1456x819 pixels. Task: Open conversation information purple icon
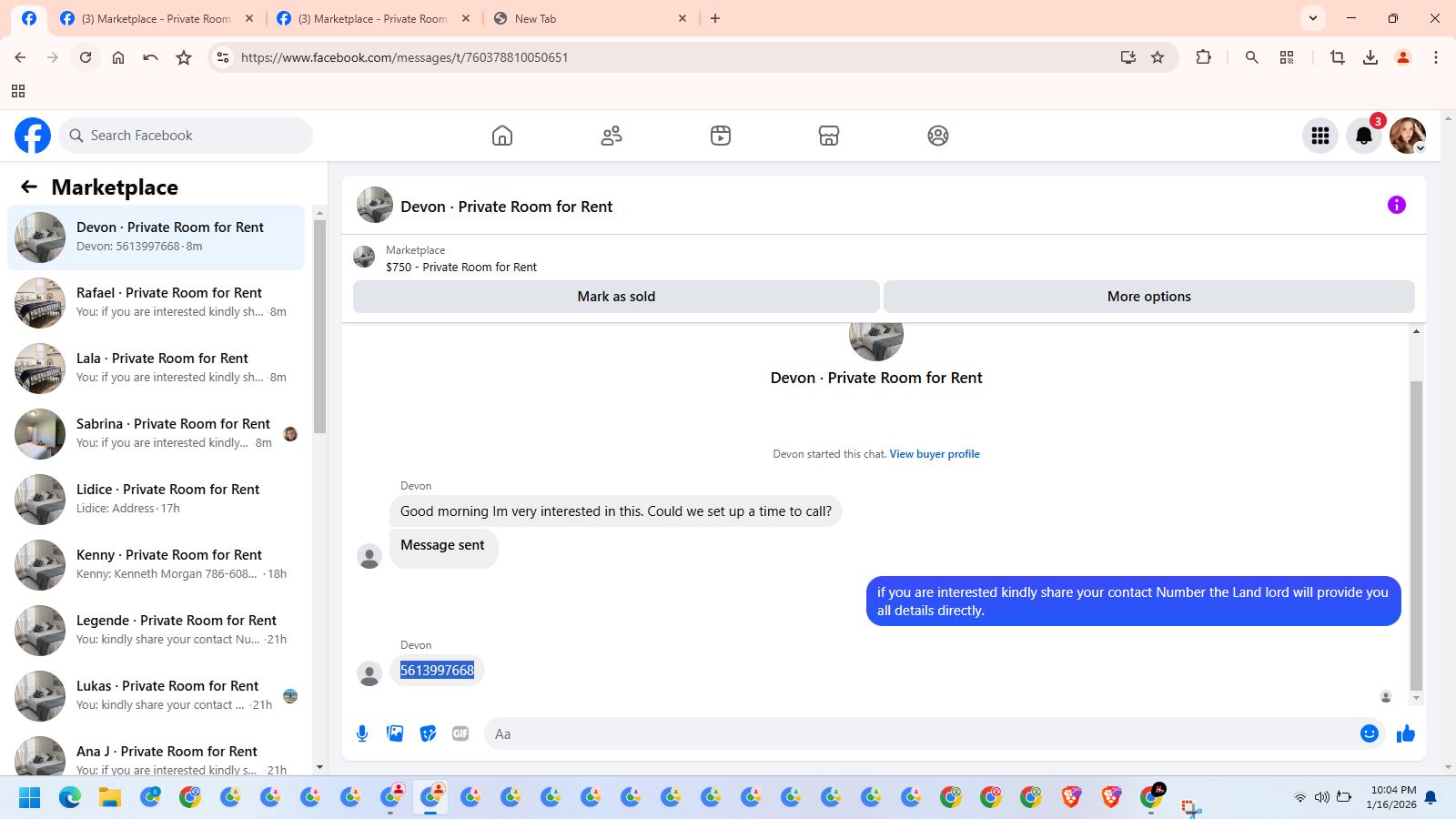(x=1397, y=205)
